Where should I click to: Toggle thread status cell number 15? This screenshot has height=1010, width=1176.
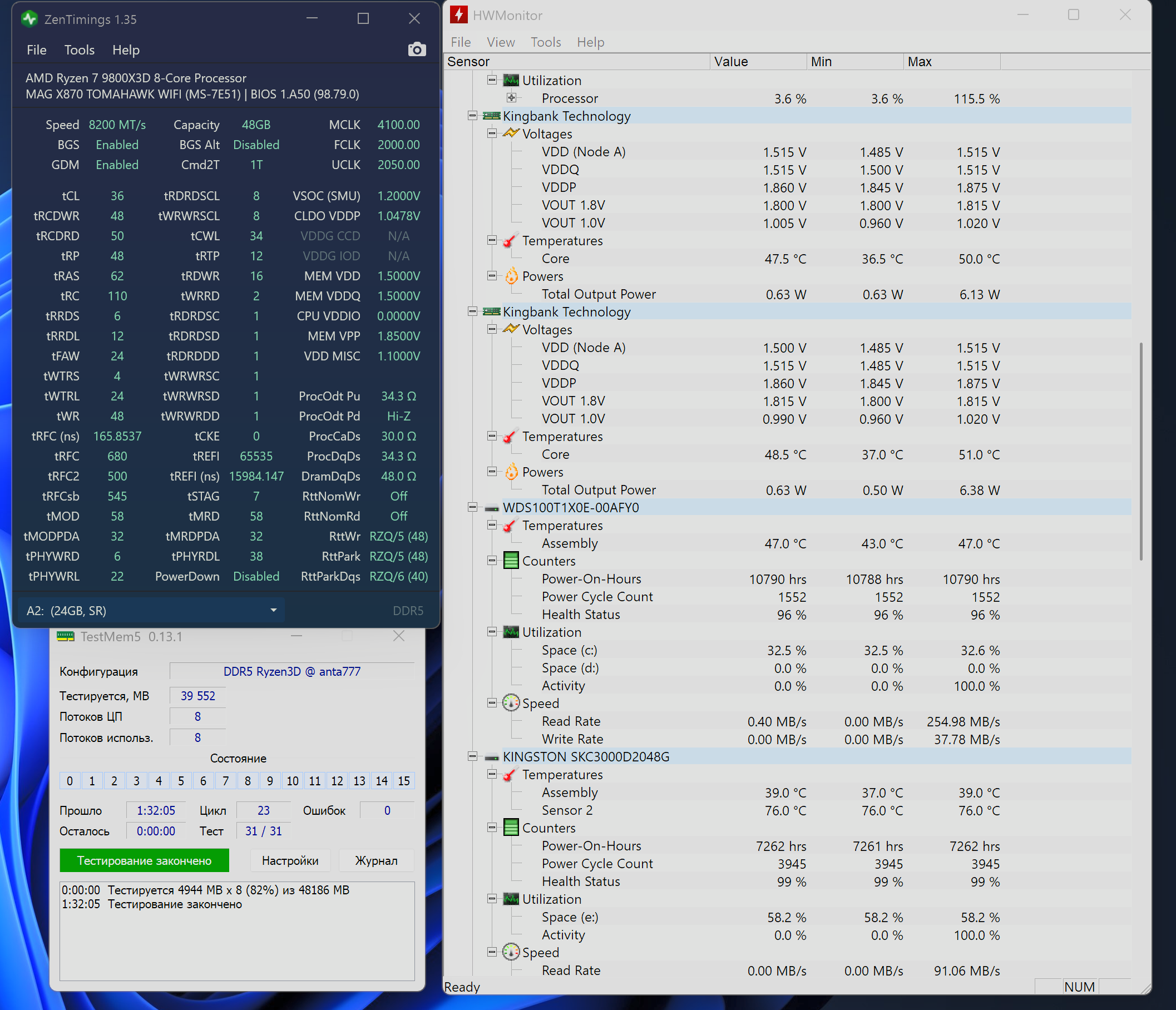pos(403,781)
